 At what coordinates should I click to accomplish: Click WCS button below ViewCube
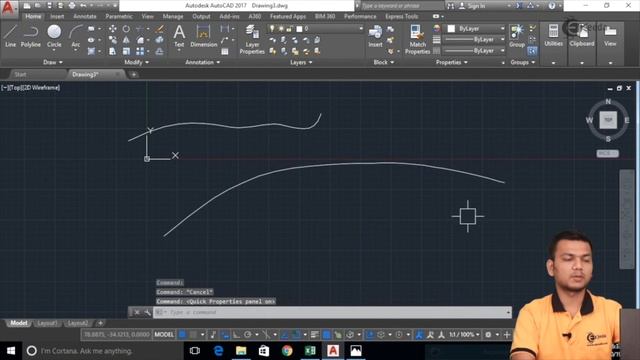coord(607,153)
